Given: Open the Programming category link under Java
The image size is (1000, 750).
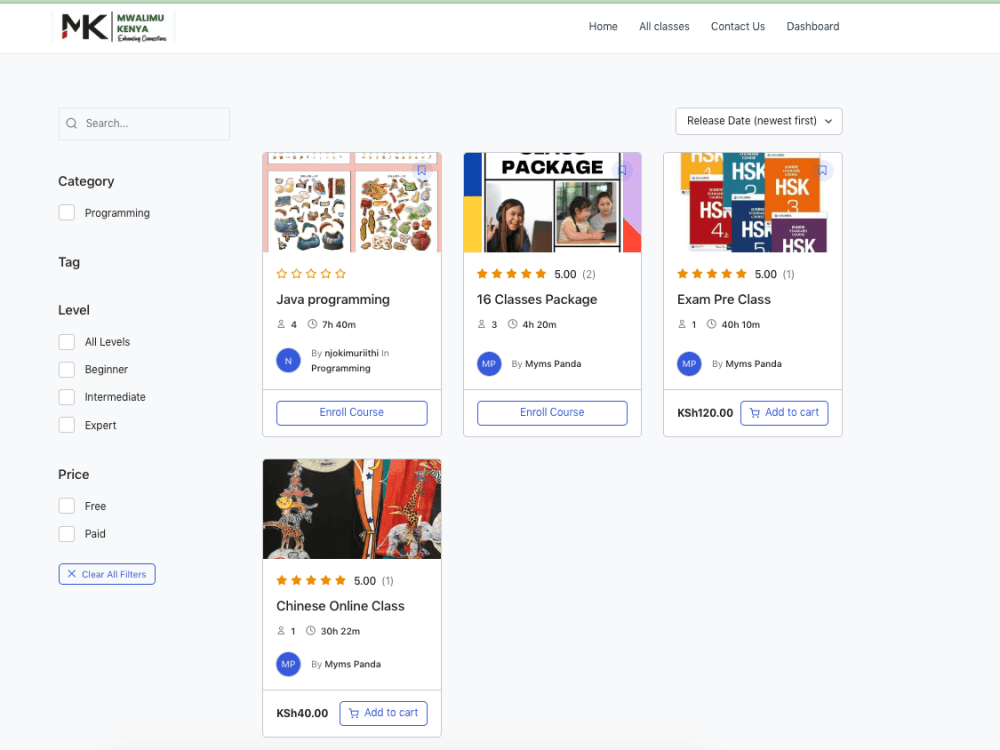Looking at the screenshot, I should 341,368.
